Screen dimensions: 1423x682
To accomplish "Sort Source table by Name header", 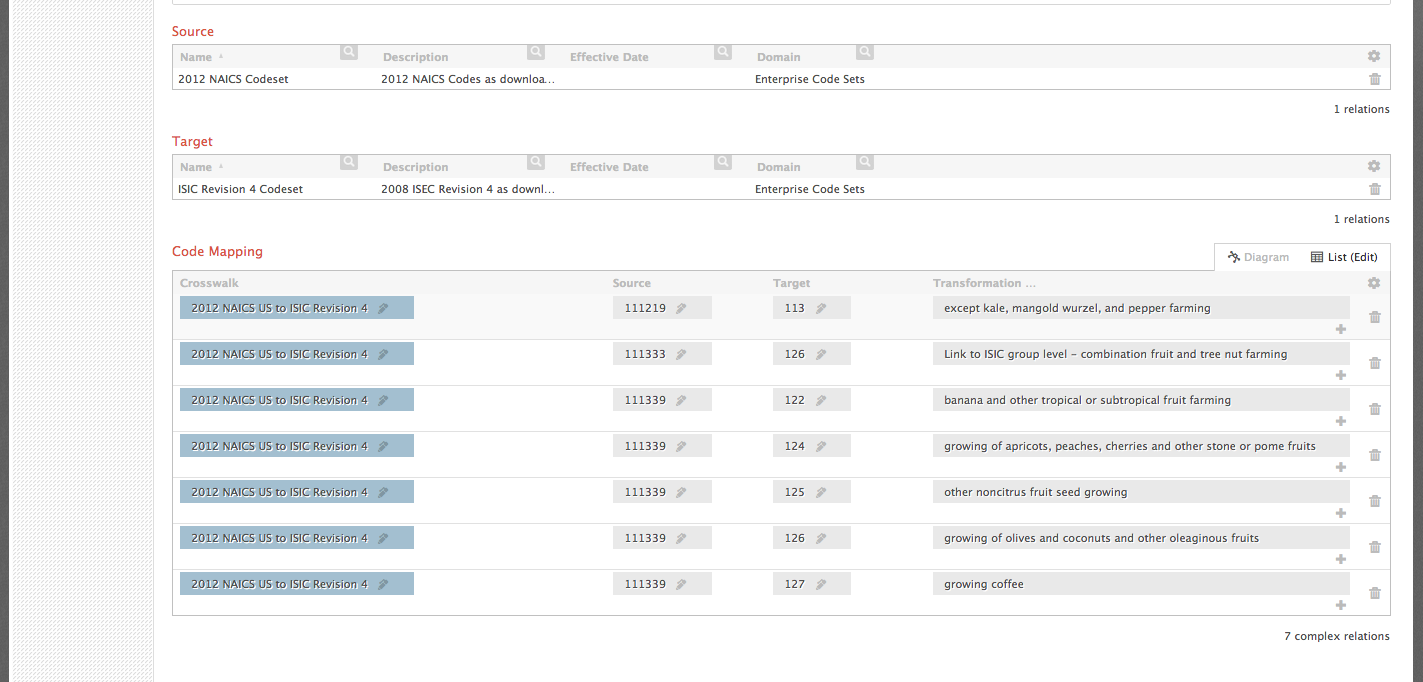I will [196, 57].
